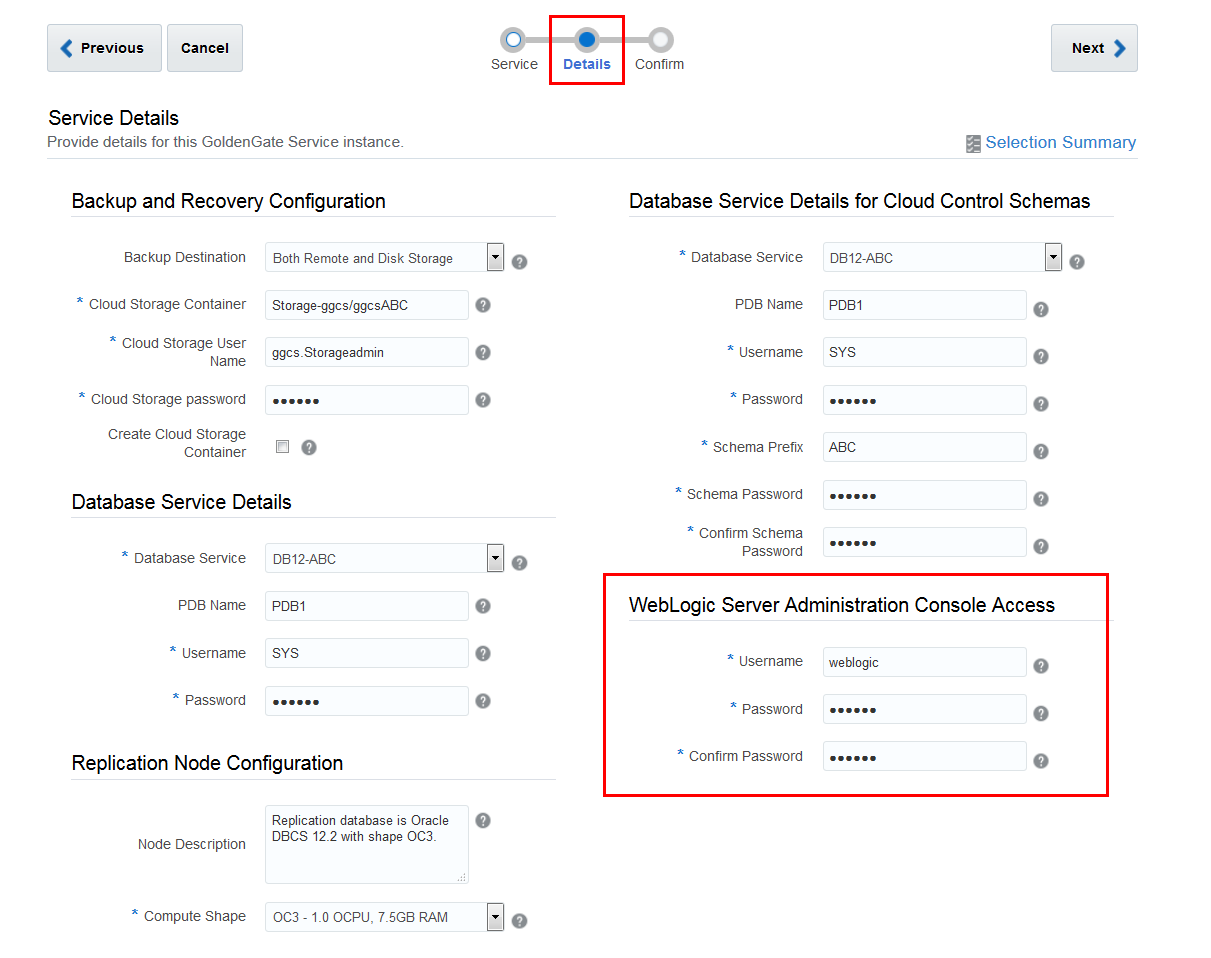Click the Cancel button

(x=204, y=47)
